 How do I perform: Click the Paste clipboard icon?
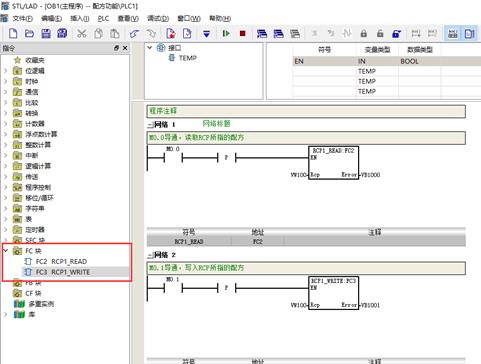click(x=115, y=33)
